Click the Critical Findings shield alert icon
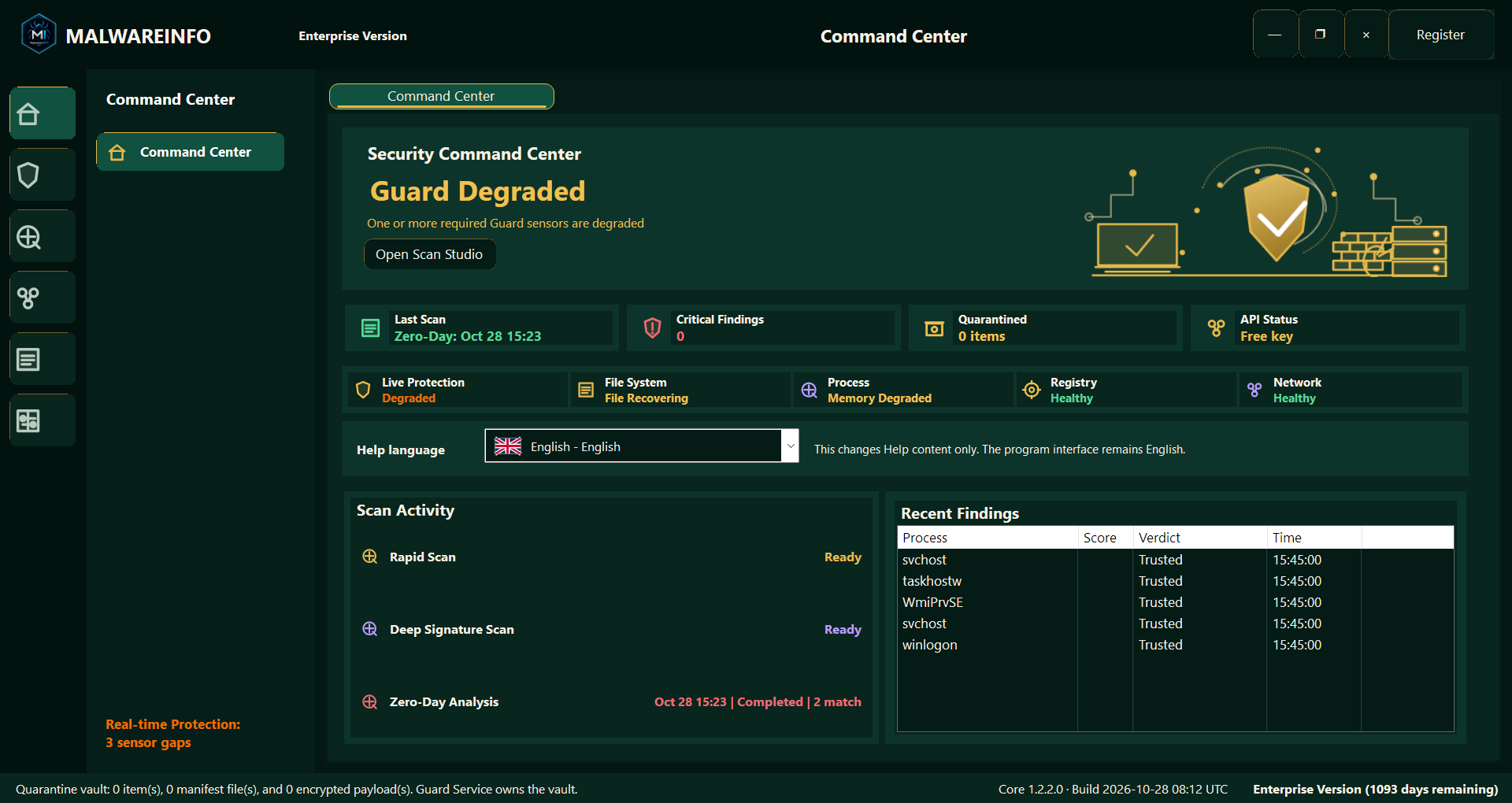 [x=652, y=328]
